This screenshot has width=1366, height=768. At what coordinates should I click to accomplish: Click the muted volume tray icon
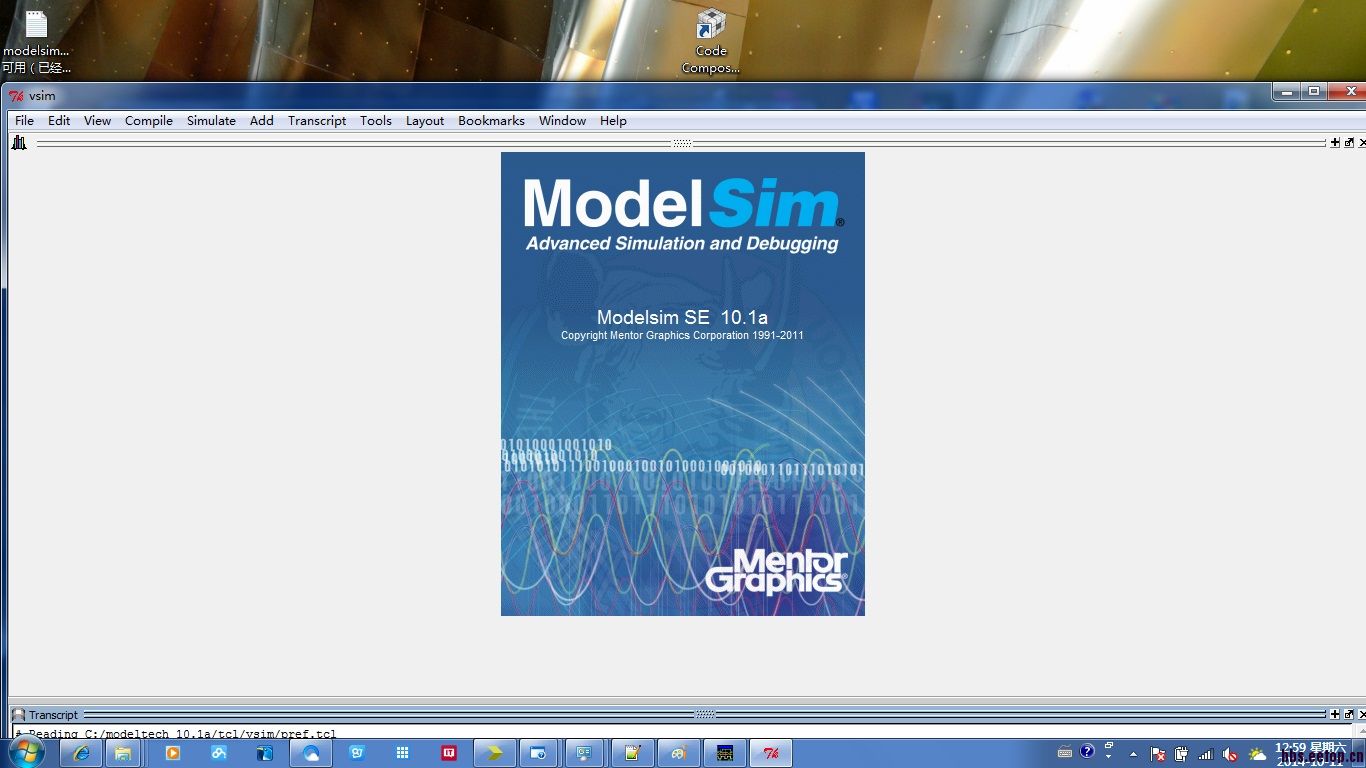(1230, 754)
